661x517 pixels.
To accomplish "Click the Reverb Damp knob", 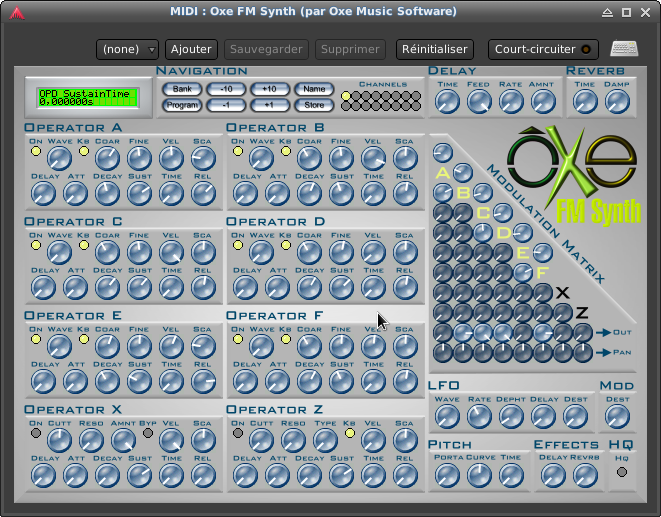I will 617,102.
